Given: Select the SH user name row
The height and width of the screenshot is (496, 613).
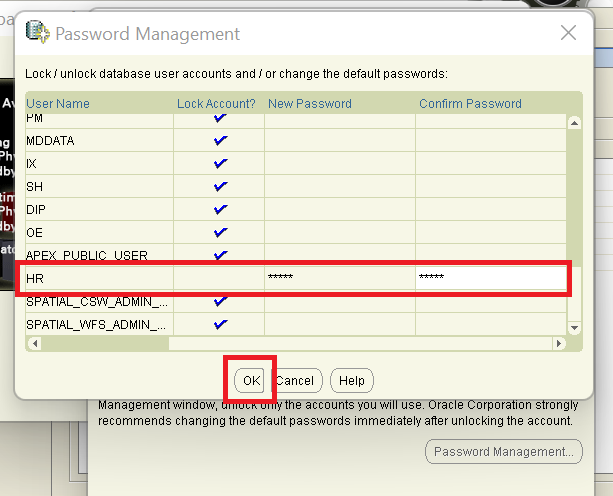Looking at the screenshot, I should pos(99,186).
